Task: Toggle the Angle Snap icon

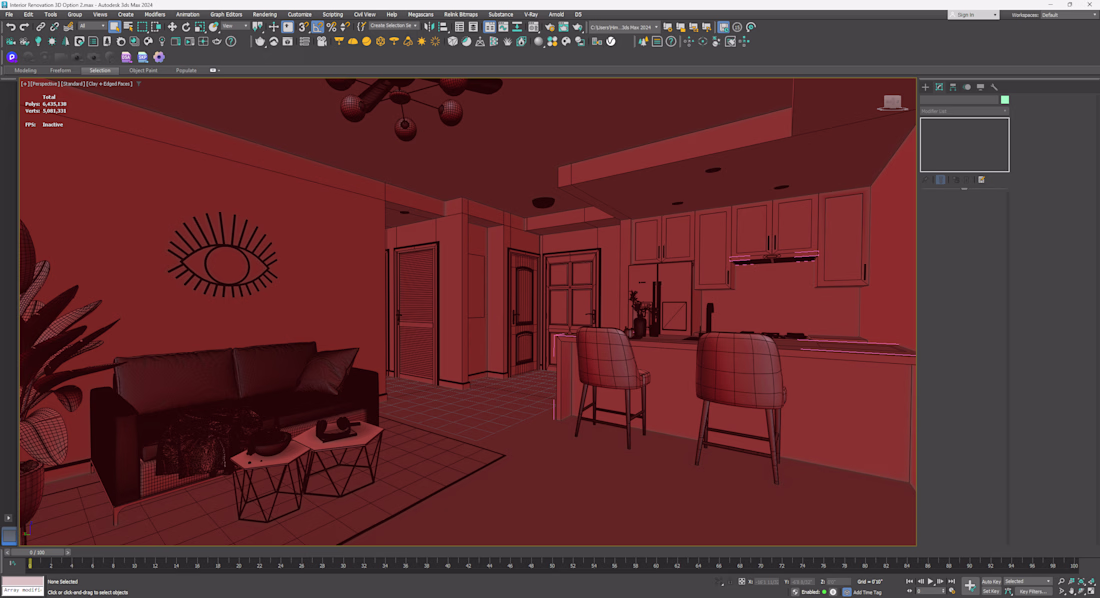Action: coord(318,27)
